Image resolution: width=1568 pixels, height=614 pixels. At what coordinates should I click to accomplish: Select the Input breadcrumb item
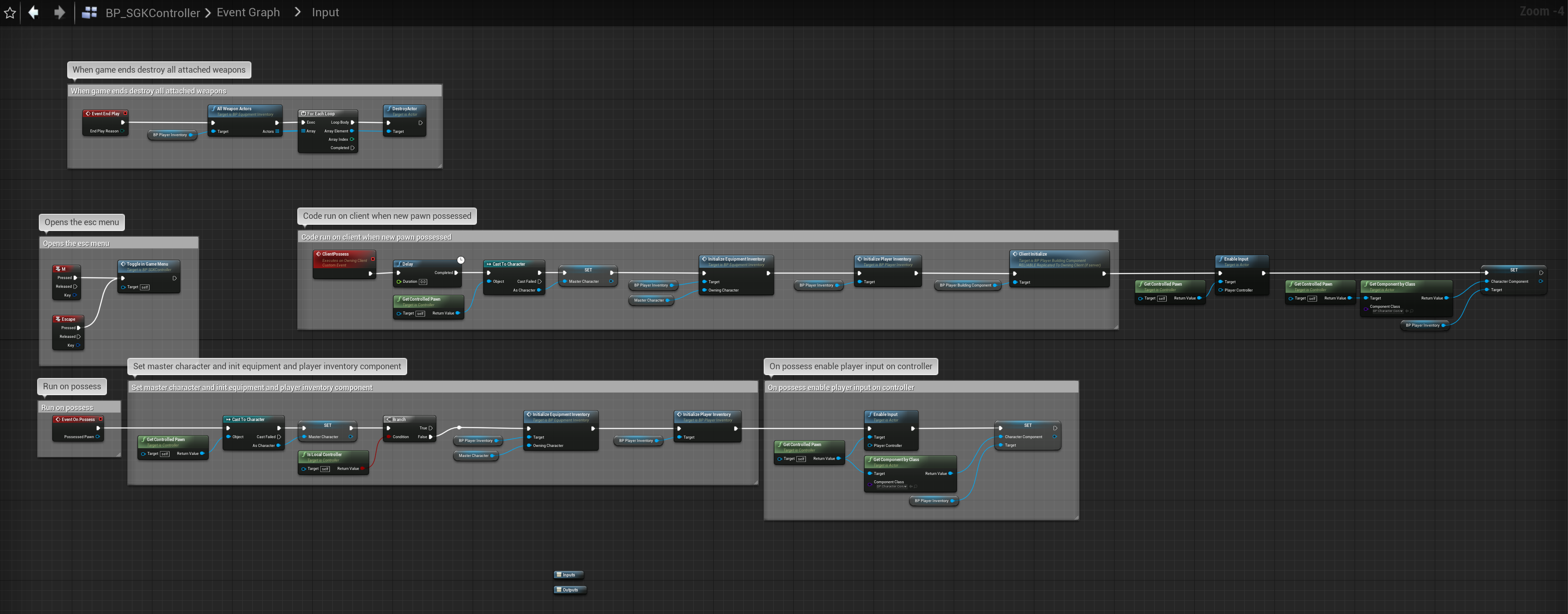coord(325,13)
